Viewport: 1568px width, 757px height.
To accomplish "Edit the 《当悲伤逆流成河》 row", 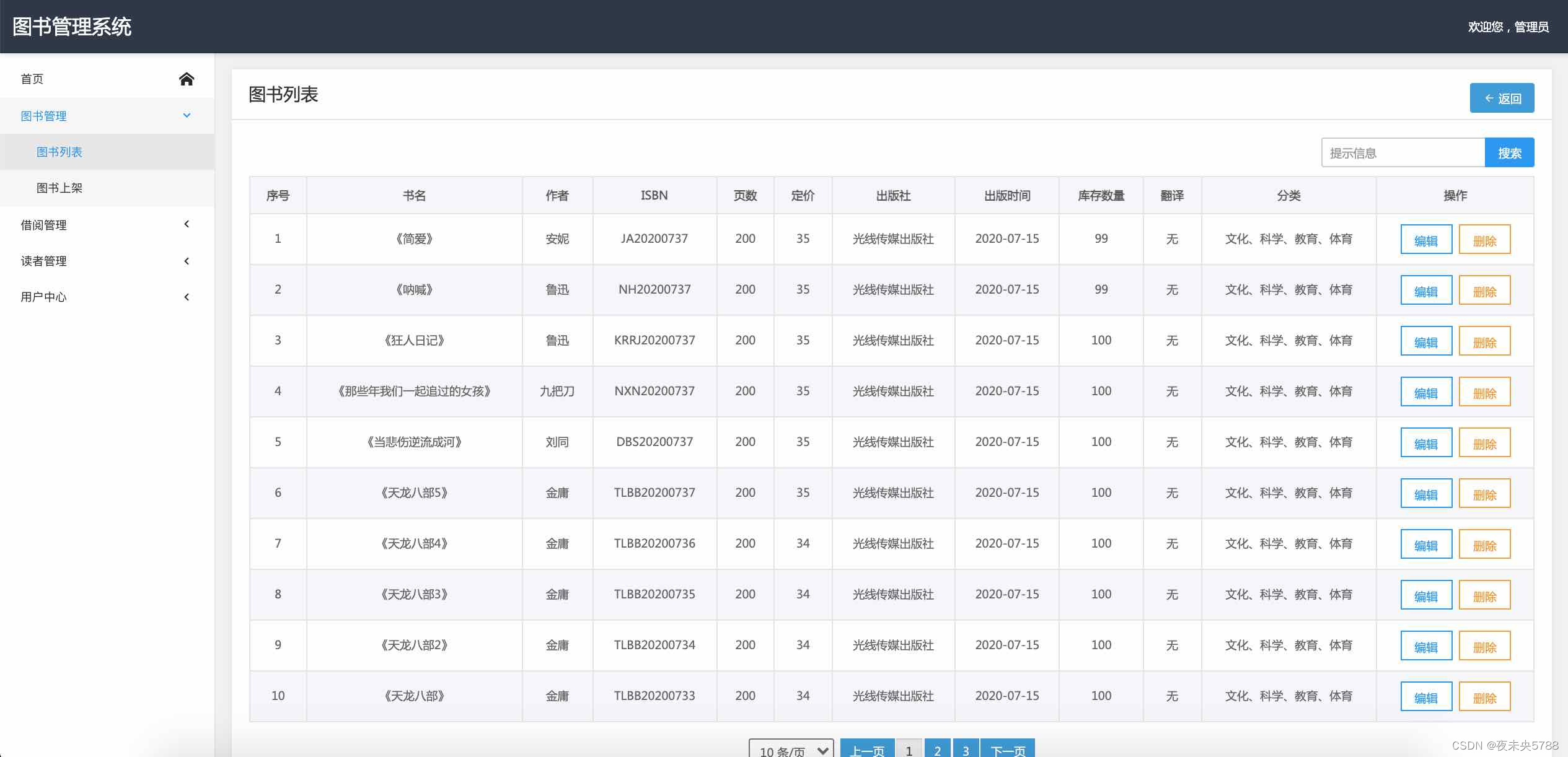I will tap(1426, 443).
